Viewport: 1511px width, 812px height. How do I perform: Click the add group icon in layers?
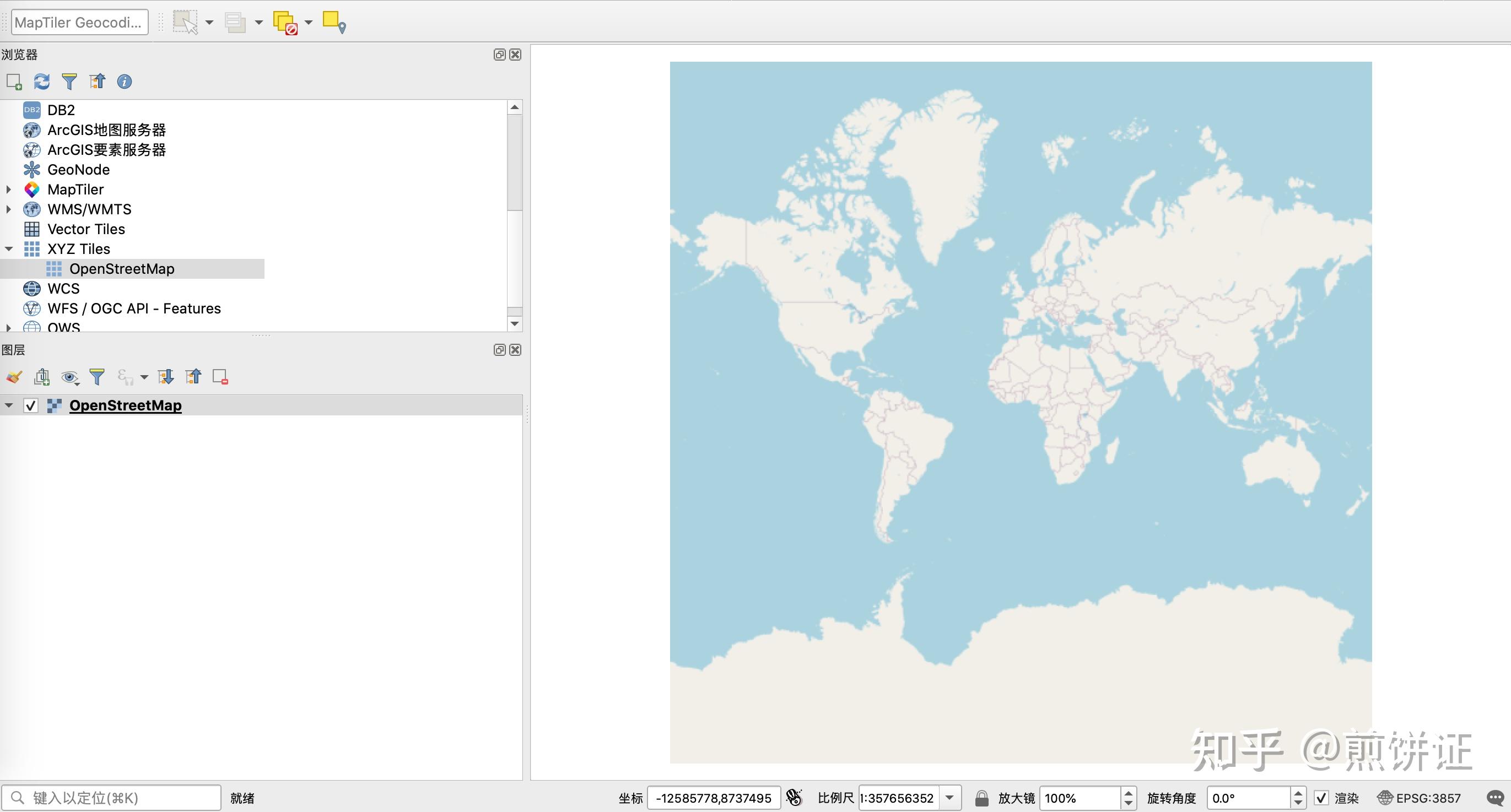click(x=42, y=377)
